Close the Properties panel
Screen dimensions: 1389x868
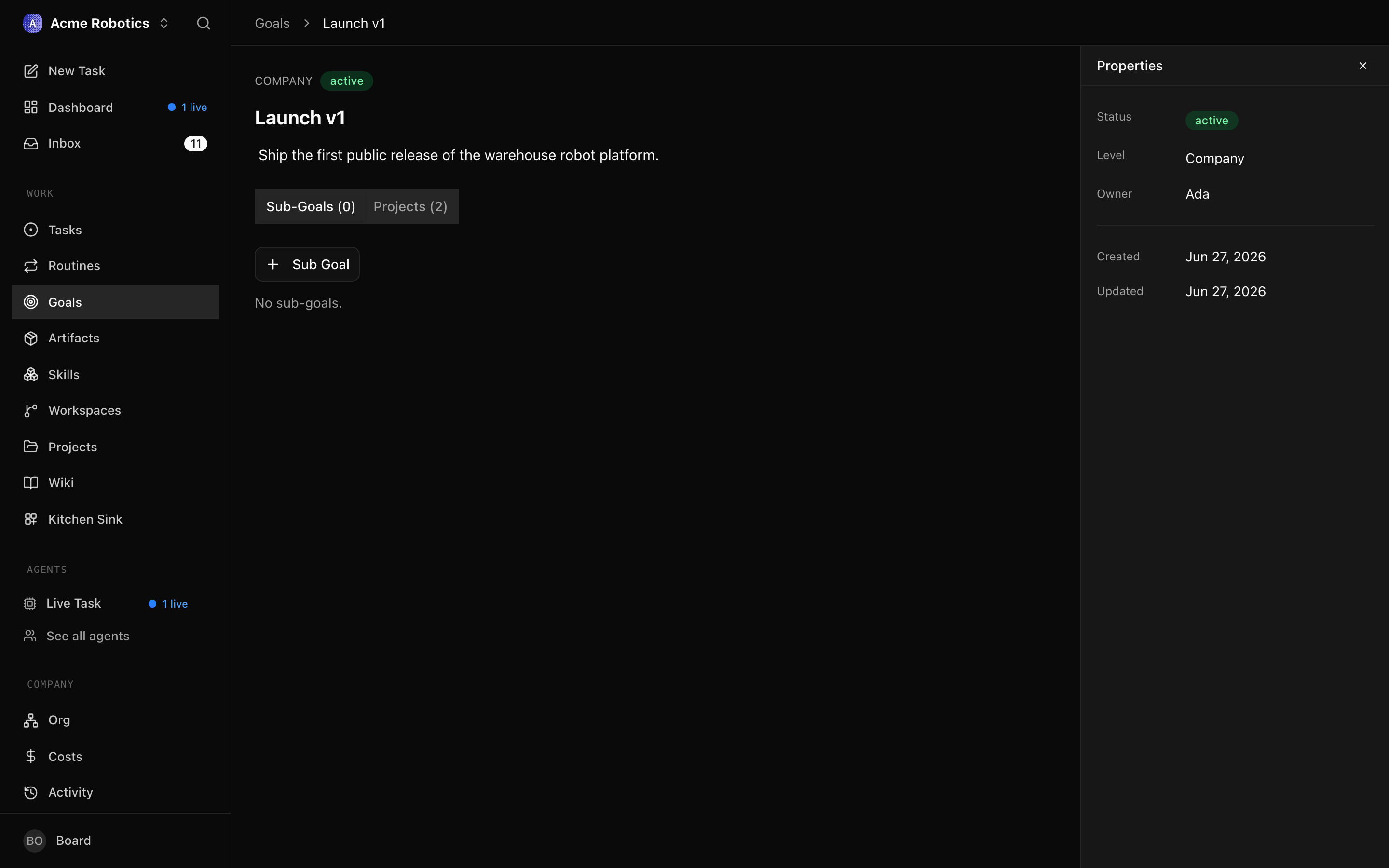[x=1362, y=66]
